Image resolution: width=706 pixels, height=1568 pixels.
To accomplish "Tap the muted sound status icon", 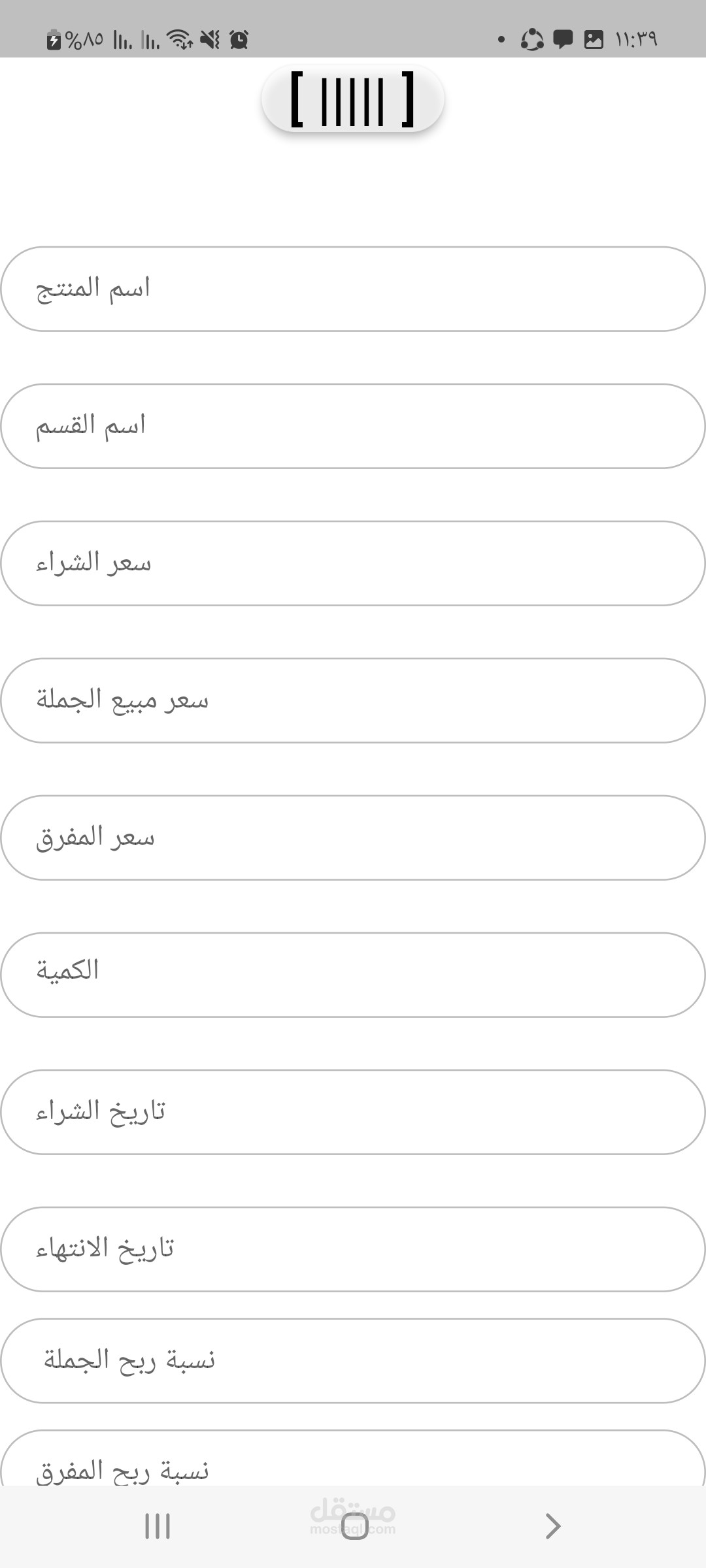I will click(210, 40).
